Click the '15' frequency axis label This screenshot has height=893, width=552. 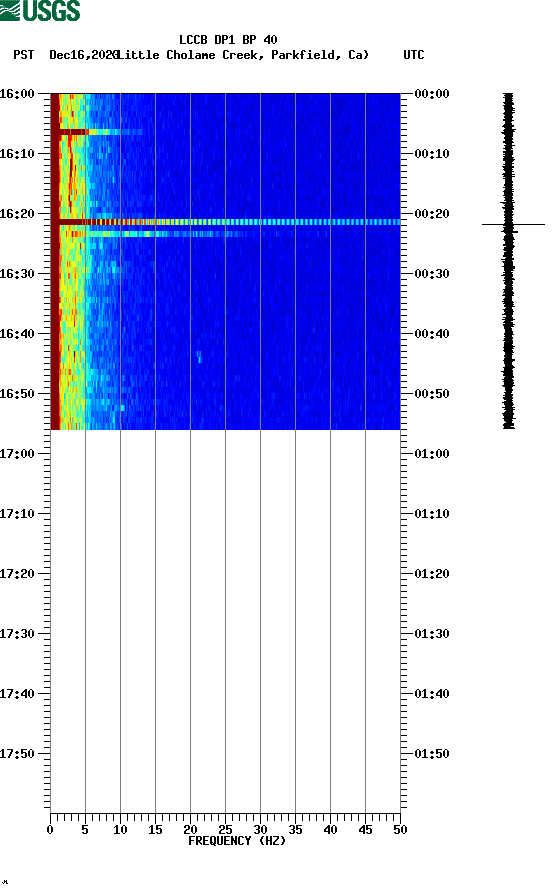[155, 830]
